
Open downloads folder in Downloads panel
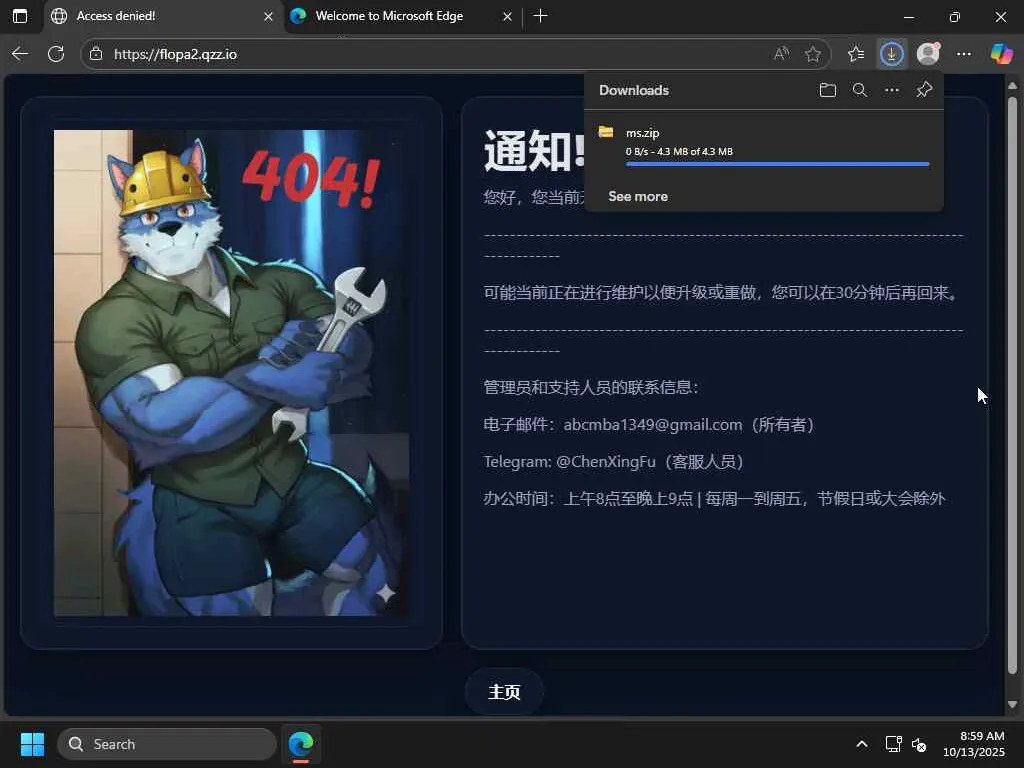[827, 90]
